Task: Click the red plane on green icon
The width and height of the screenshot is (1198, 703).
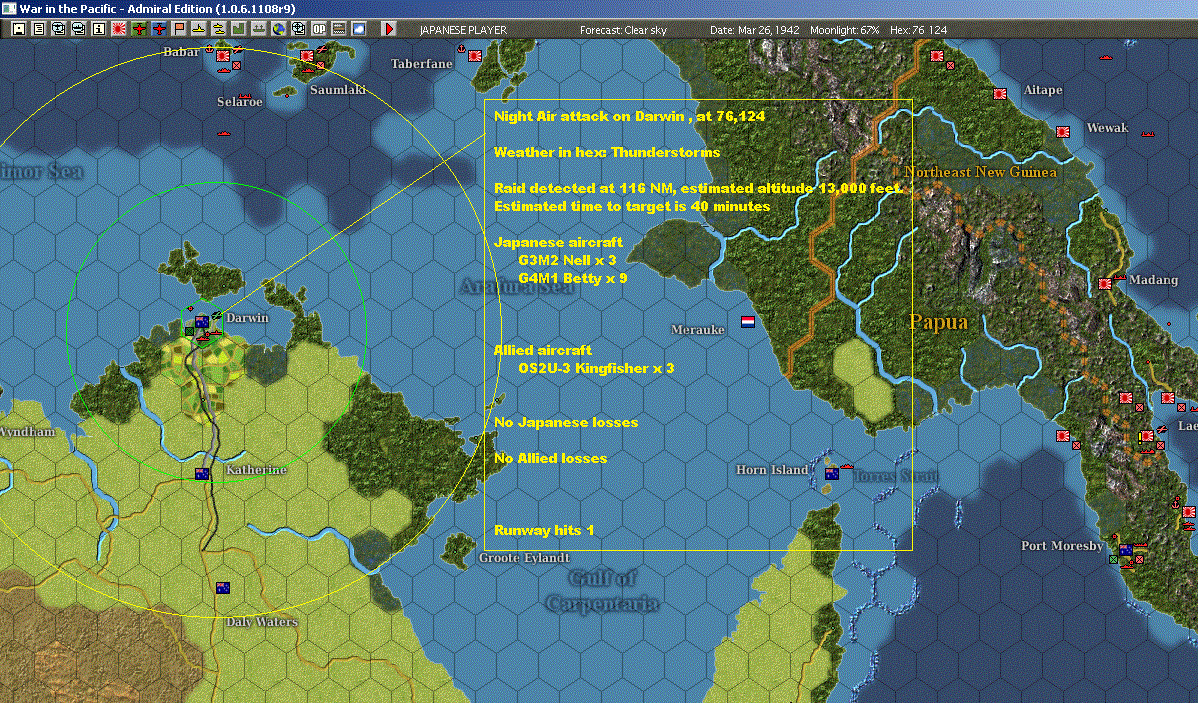Action: point(138,29)
